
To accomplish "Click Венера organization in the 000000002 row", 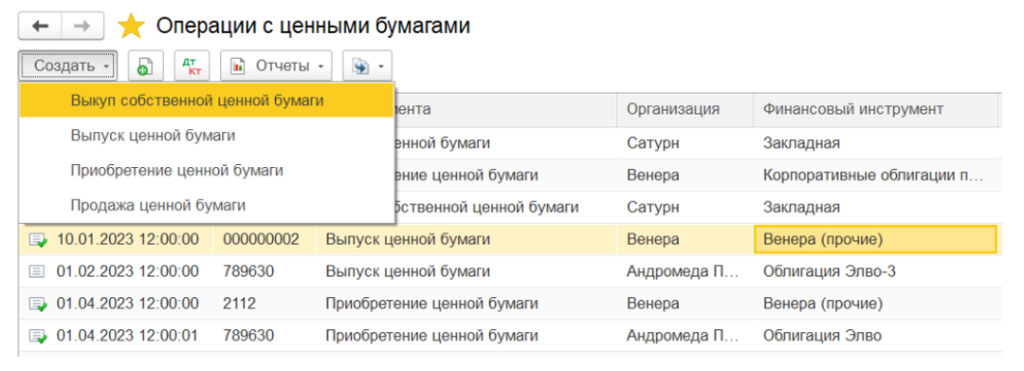I will tap(653, 240).
